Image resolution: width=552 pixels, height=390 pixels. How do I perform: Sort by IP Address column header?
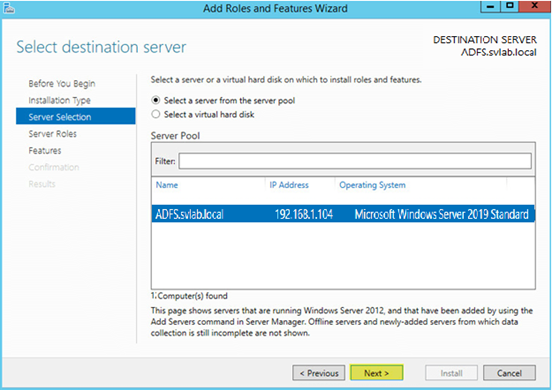tap(289, 185)
